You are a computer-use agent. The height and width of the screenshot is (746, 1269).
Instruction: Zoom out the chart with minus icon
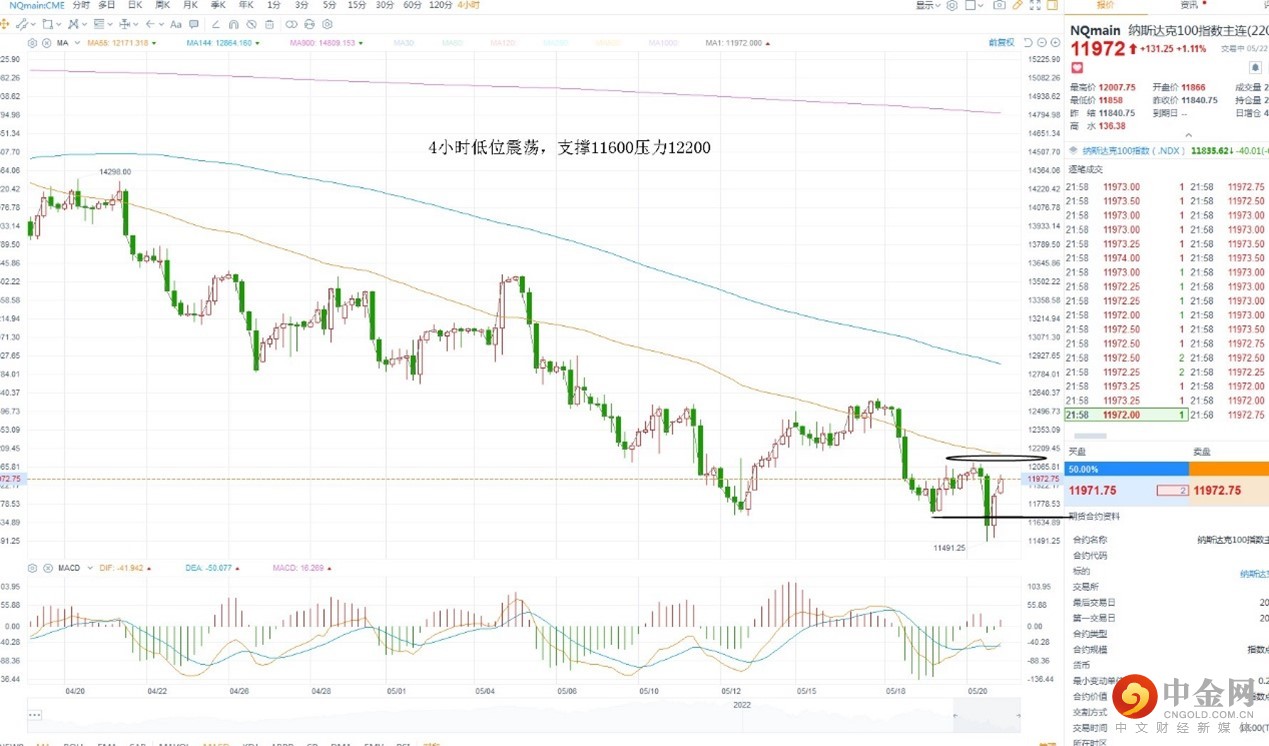[x=1041, y=43]
